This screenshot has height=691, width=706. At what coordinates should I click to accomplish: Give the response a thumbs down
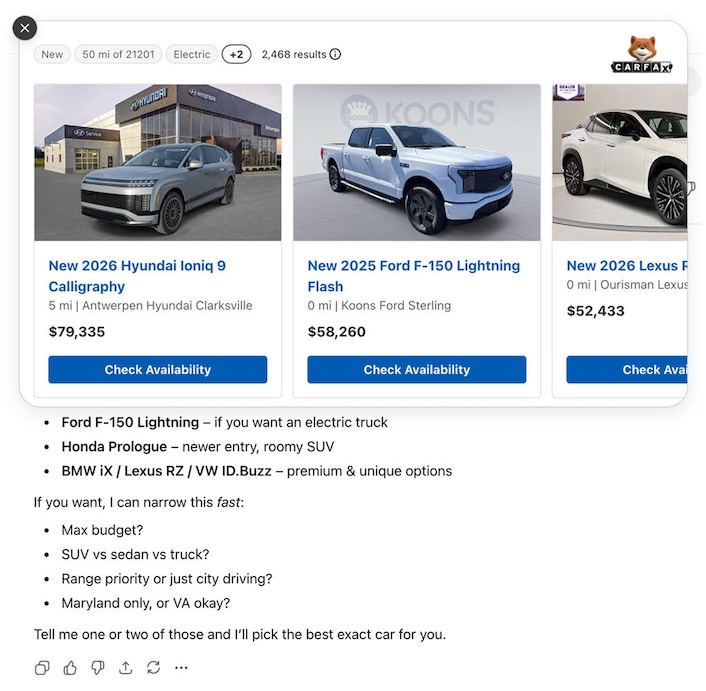(98, 667)
